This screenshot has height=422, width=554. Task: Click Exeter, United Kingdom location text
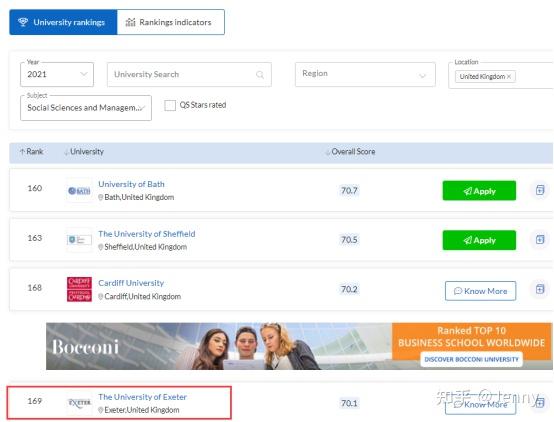[x=142, y=410]
